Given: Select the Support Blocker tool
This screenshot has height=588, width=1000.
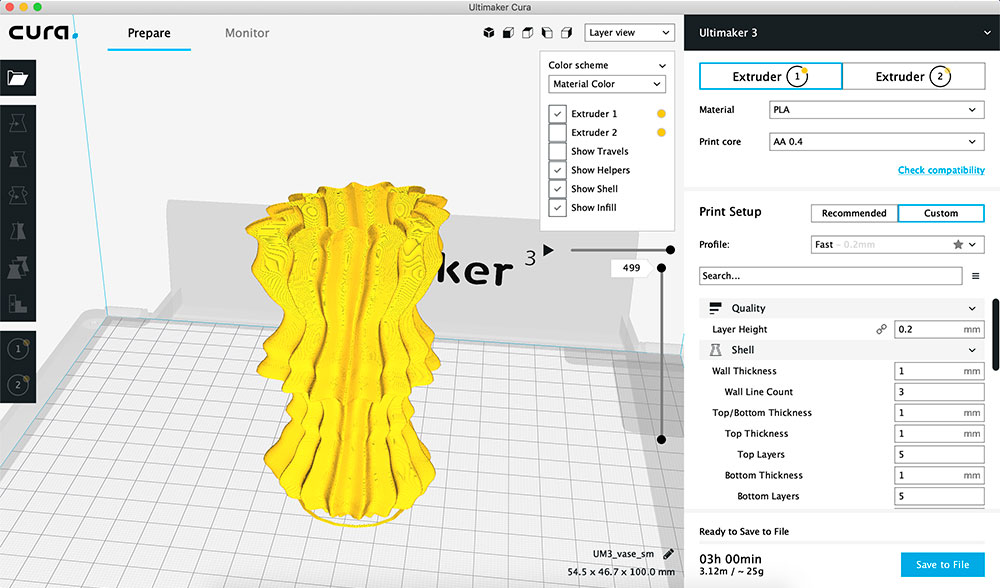Looking at the screenshot, I should pyautogui.click(x=18, y=304).
